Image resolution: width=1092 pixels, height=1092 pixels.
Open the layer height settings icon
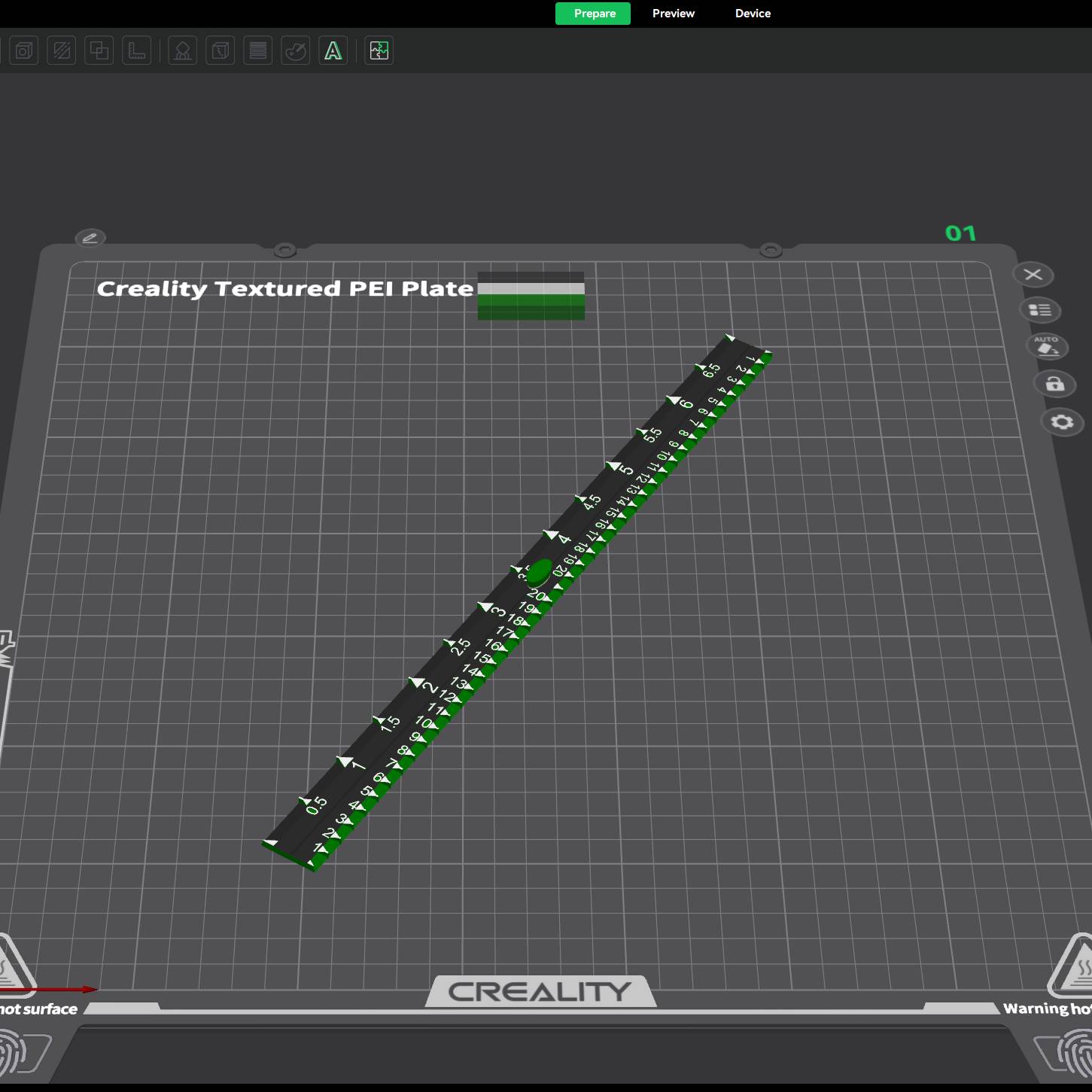257,50
